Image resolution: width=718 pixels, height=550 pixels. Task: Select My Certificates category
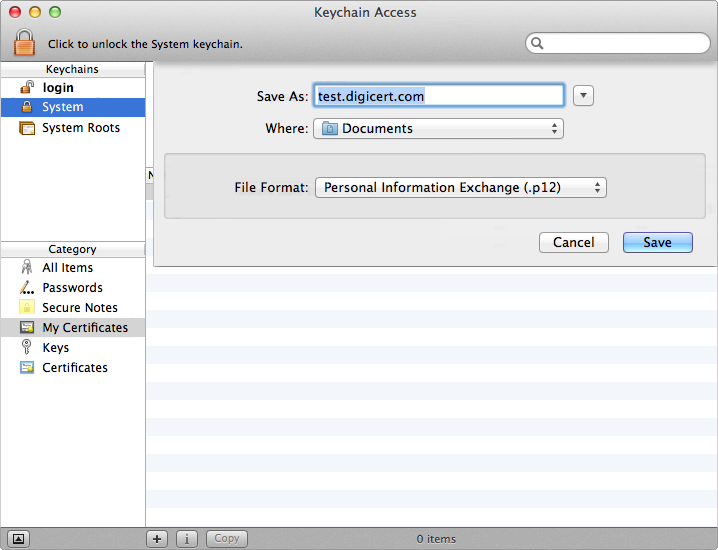[x=84, y=328]
